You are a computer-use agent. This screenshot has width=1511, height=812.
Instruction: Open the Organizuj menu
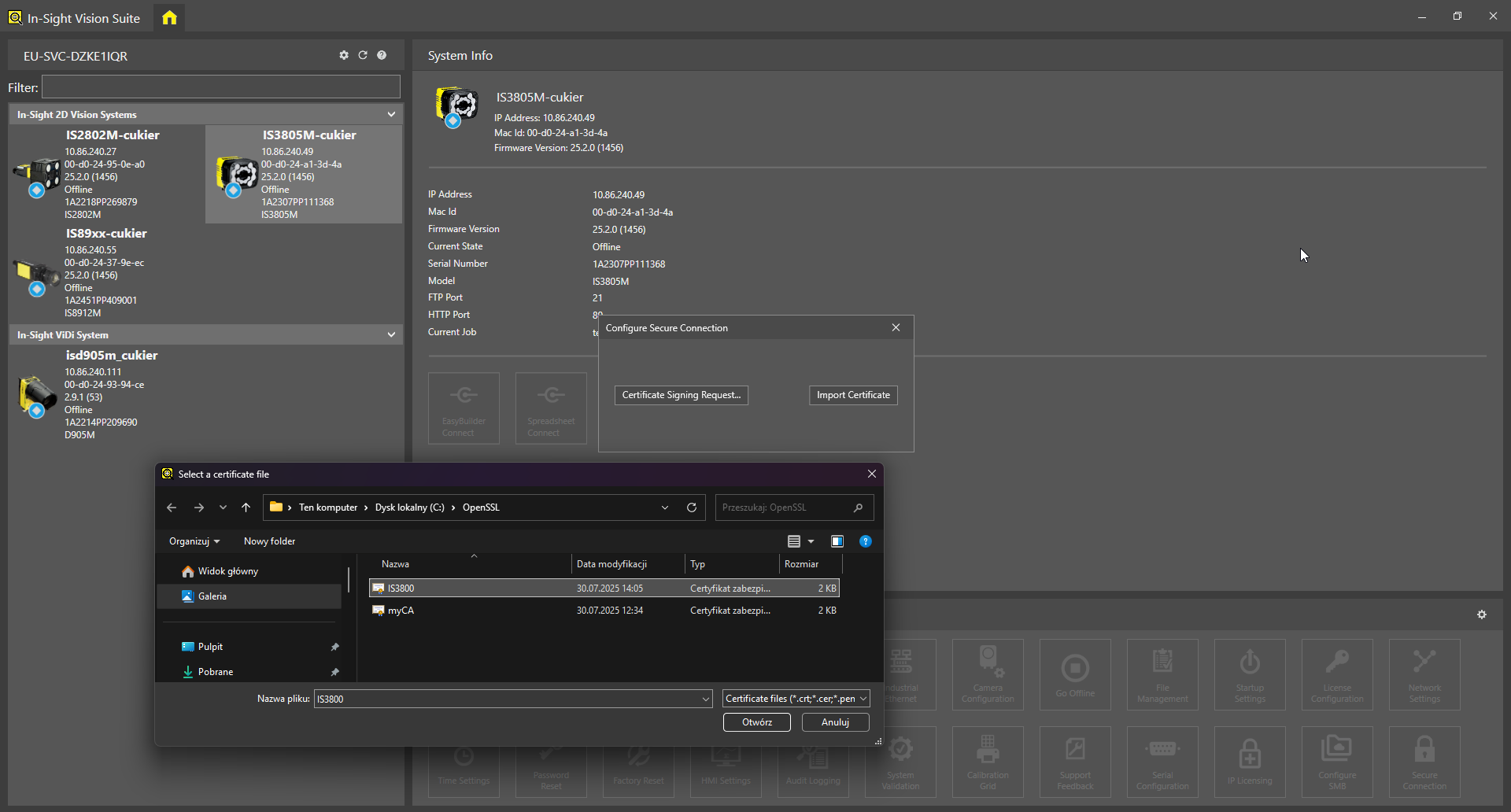pos(194,541)
